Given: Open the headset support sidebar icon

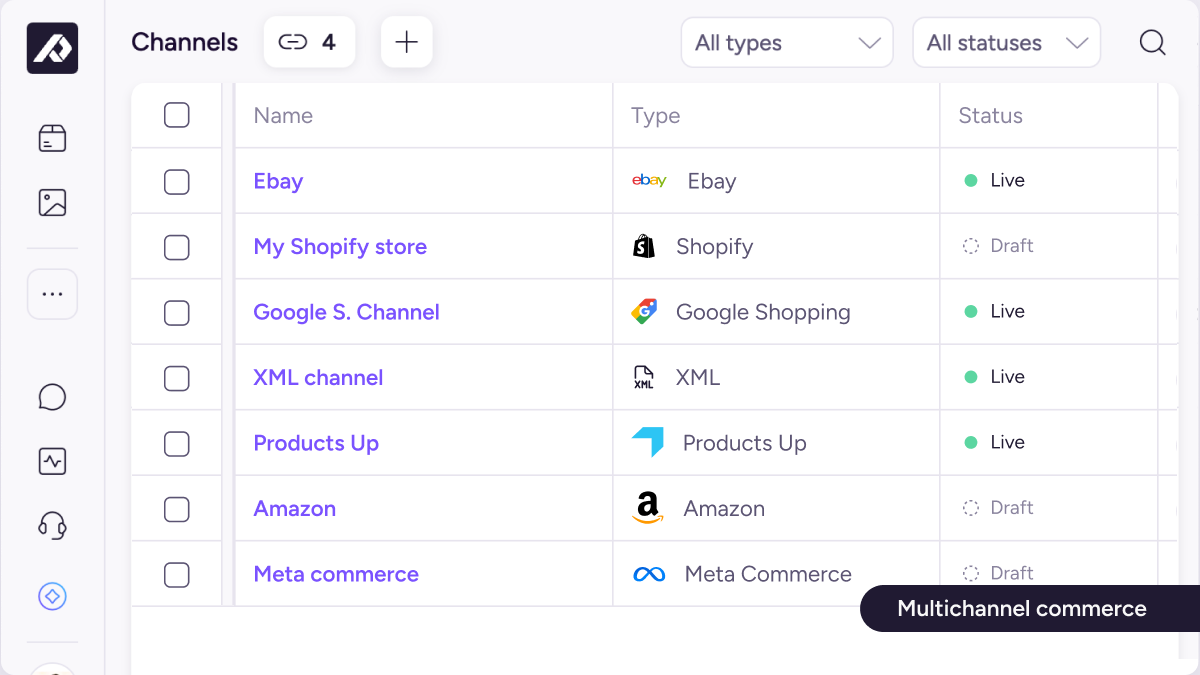Looking at the screenshot, I should click(52, 525).
